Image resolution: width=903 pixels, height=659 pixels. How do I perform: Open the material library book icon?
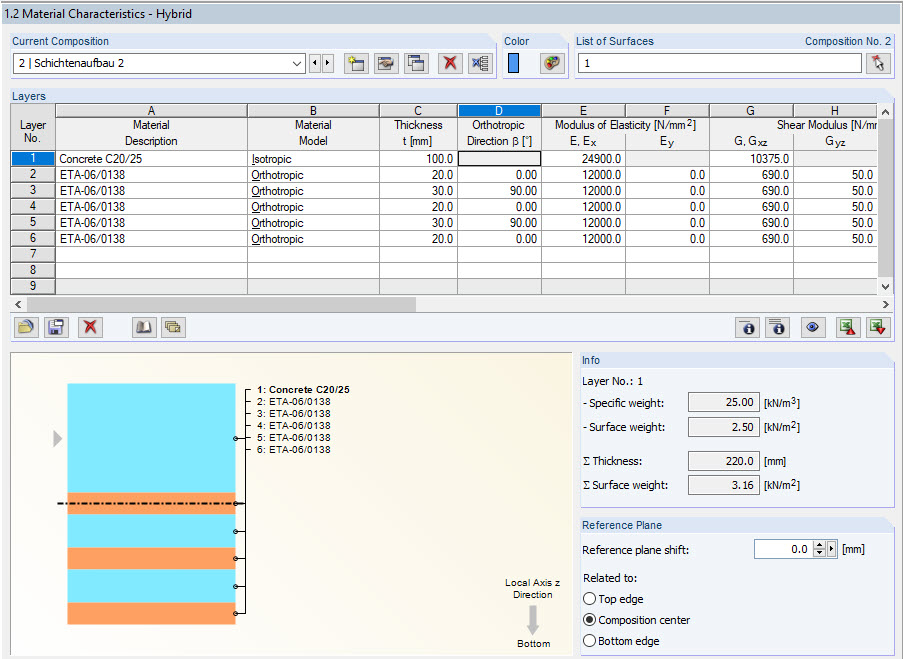(143, 327)
